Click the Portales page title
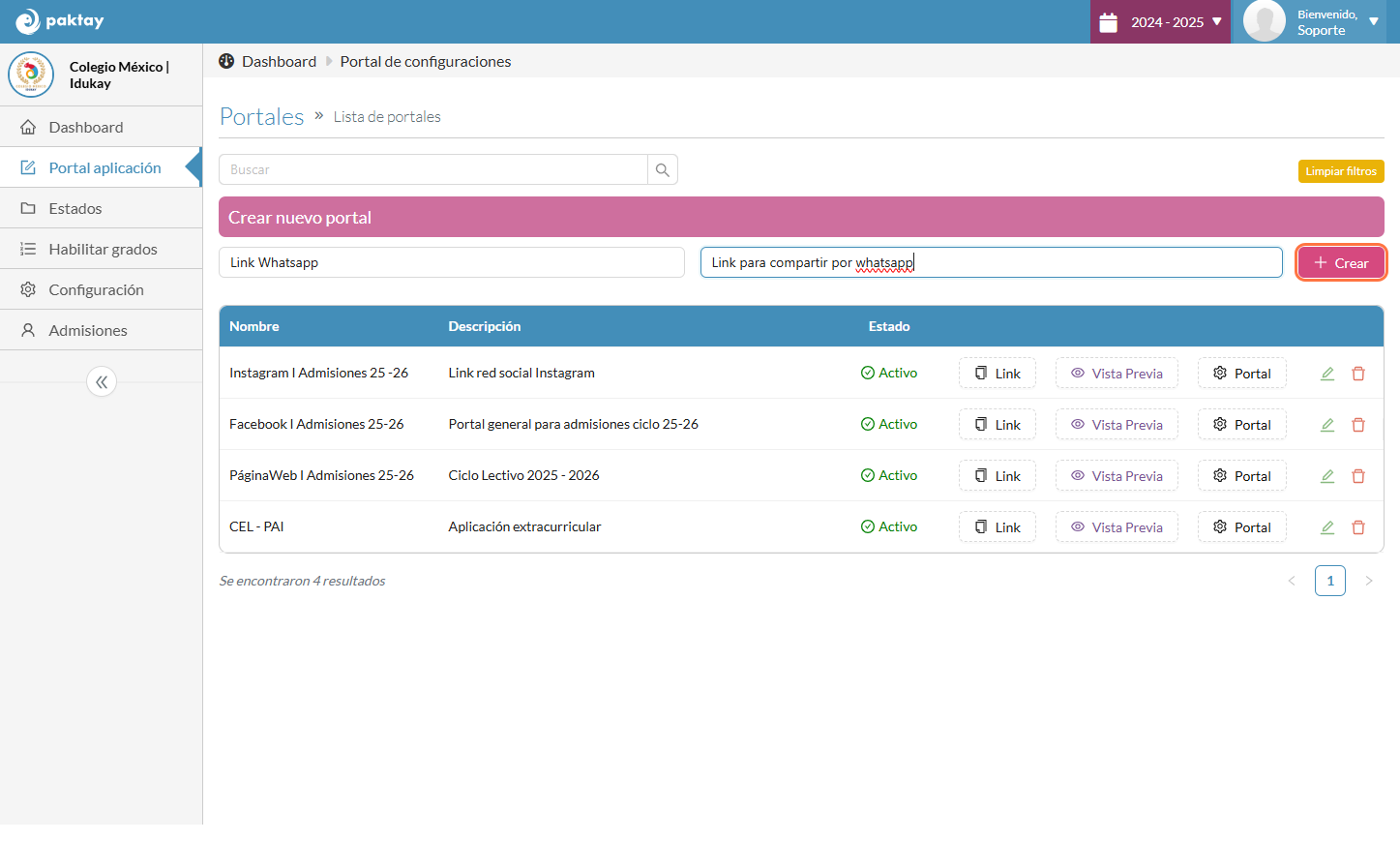The height and width of the screenshot is (841, 1400). pos(262,116)
